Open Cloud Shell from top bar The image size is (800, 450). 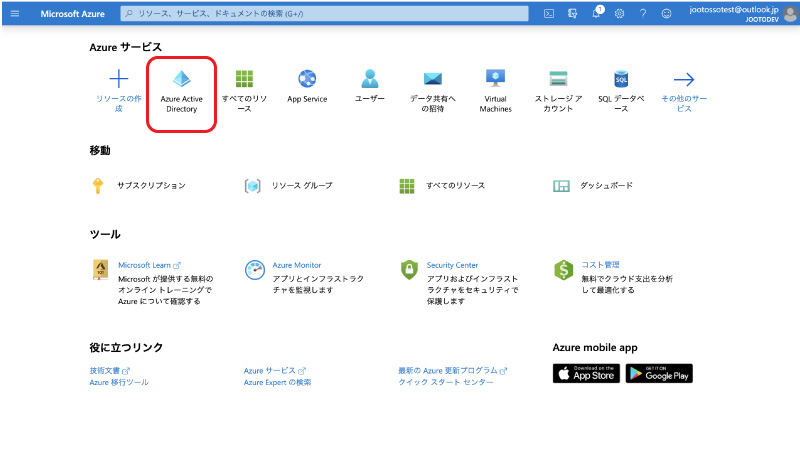(x=549, y=13)
